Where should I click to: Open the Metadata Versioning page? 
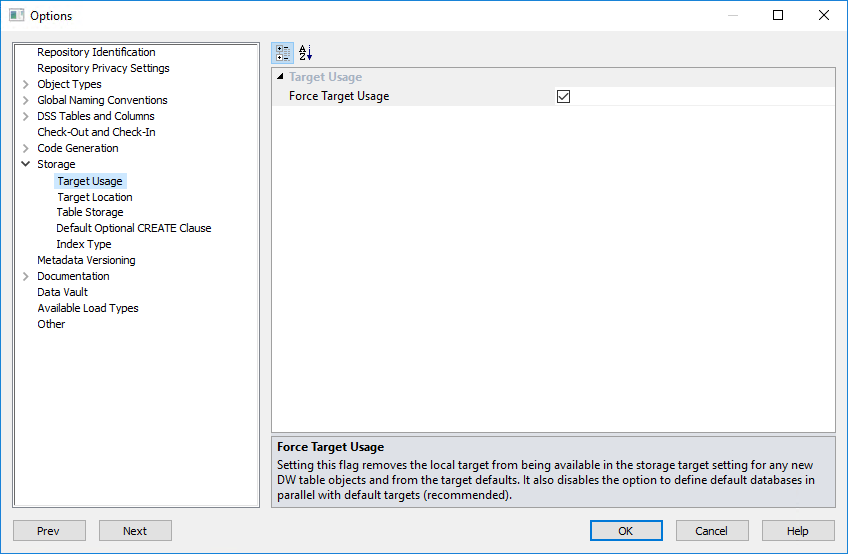[x=86, y=260]
